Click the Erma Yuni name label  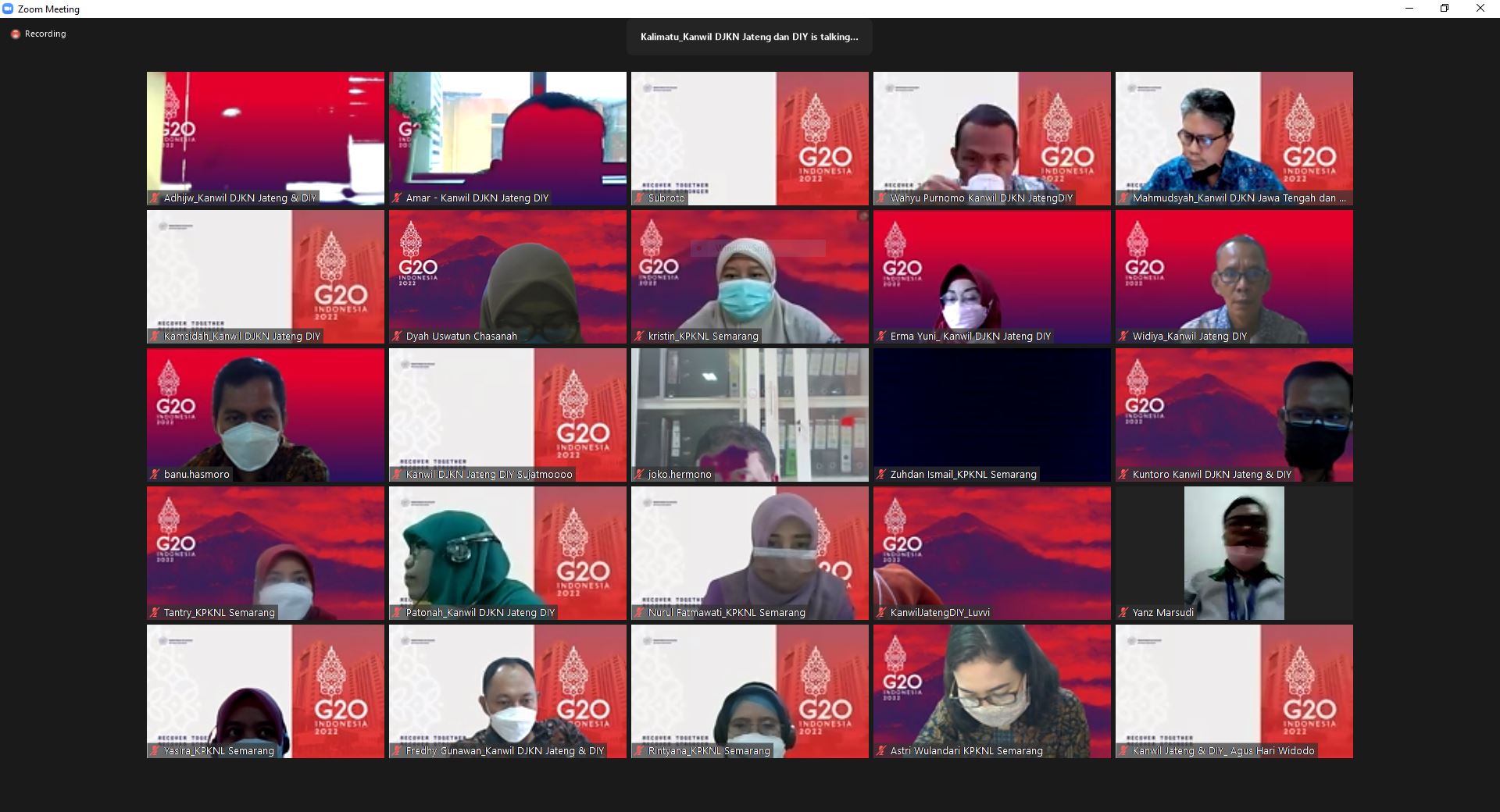coord(970,337)
